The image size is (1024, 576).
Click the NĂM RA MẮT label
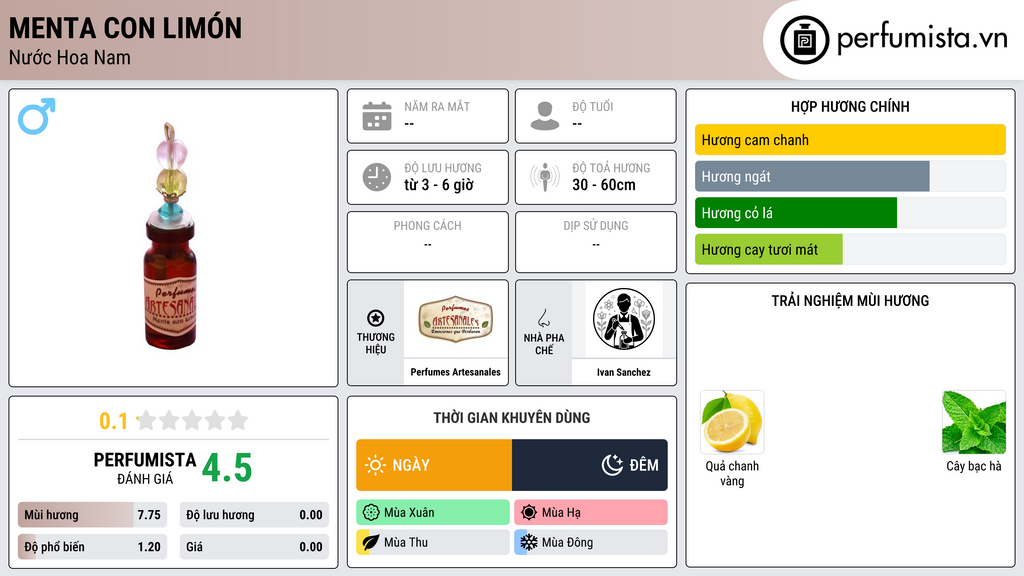coord(437,106)
